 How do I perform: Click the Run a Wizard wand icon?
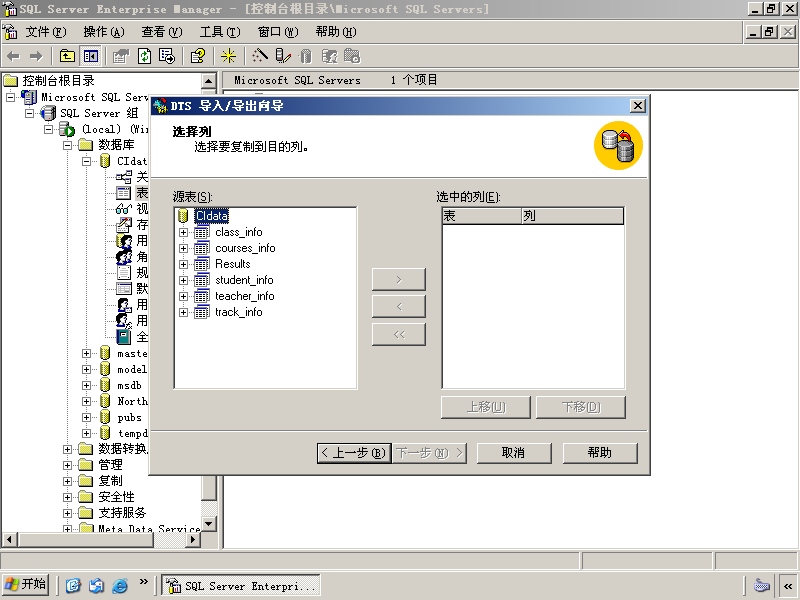pos(259,56)
